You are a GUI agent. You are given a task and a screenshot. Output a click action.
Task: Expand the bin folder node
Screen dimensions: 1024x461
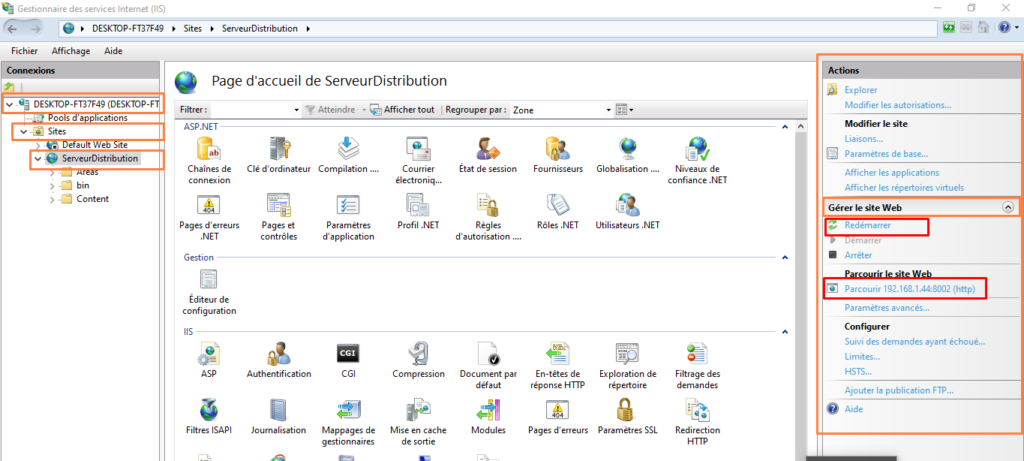[x=52, y=186]
